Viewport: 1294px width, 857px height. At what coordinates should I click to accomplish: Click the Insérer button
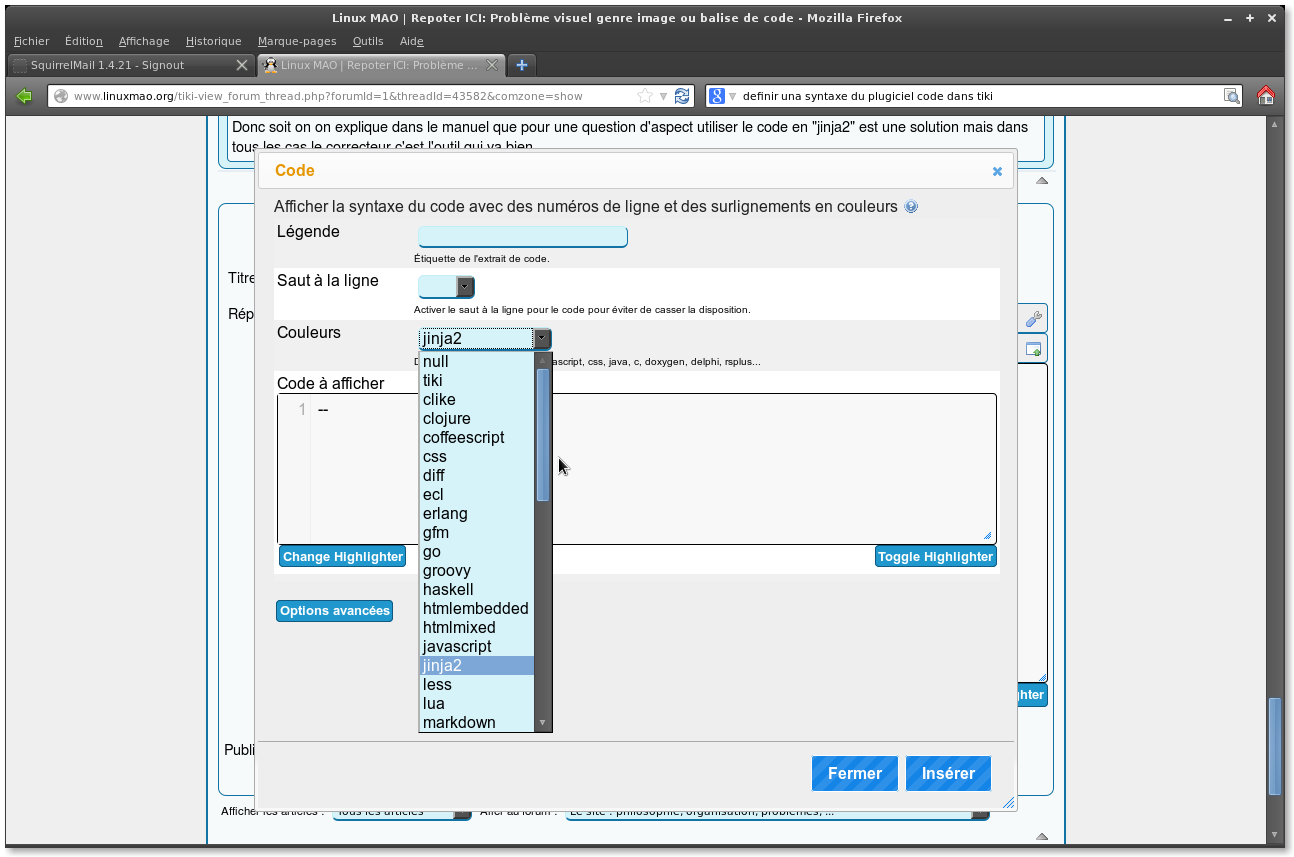pyautogui.click(x=948, y=773)
